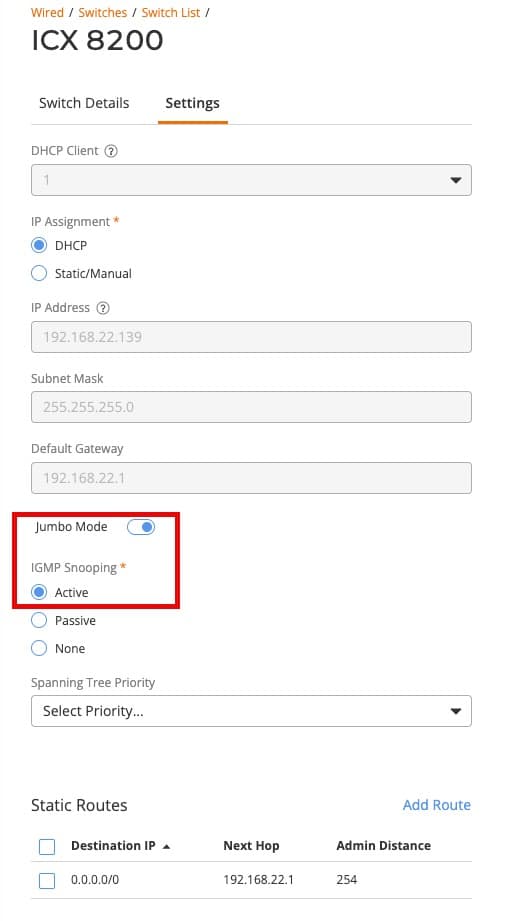This screenshot has width=523, height=921.
Task: Open the DHCP Client dropdown
Action: (x=251, y=180)
